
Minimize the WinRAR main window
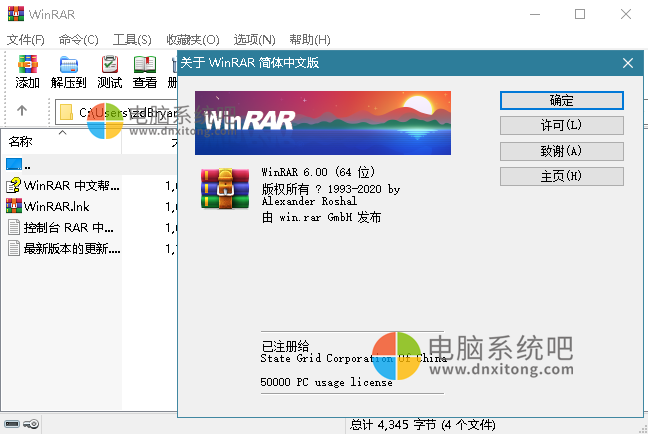(x=535, y=14)
